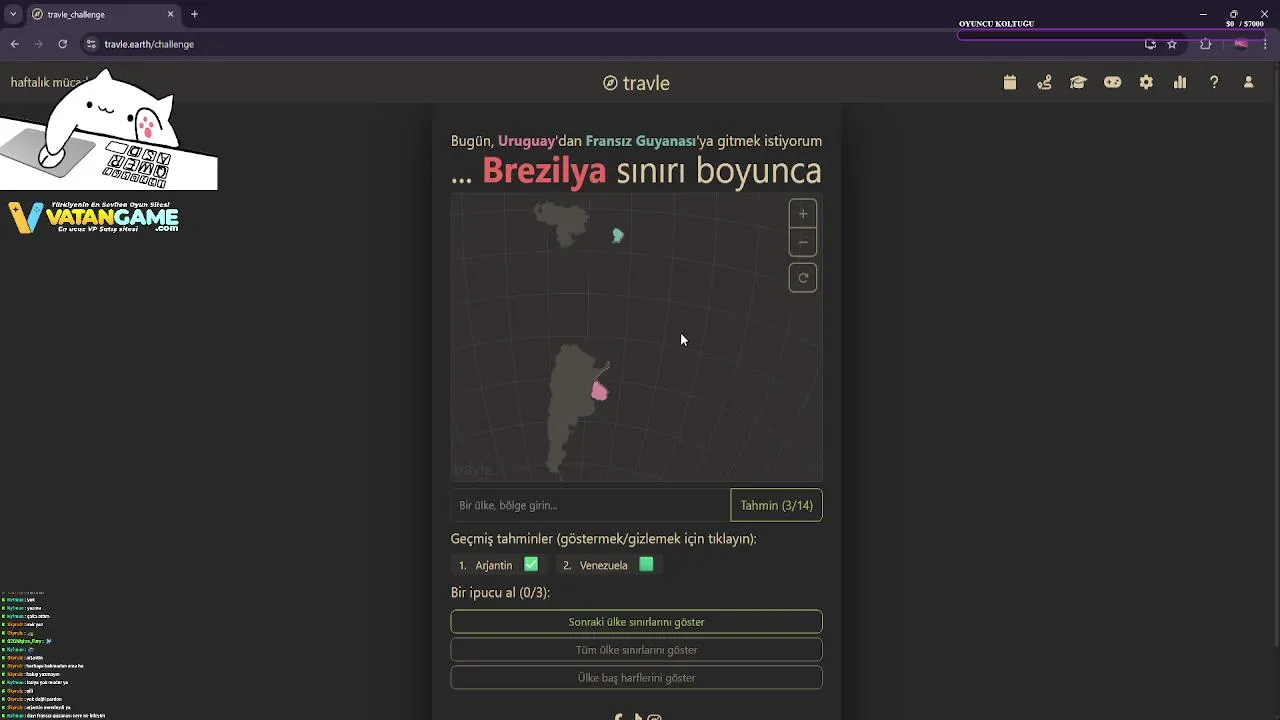Screen dimensions: 1280x720
Task: Click the OYUNCU KOLTUĞU overlay label
Action: click(996, 23)
